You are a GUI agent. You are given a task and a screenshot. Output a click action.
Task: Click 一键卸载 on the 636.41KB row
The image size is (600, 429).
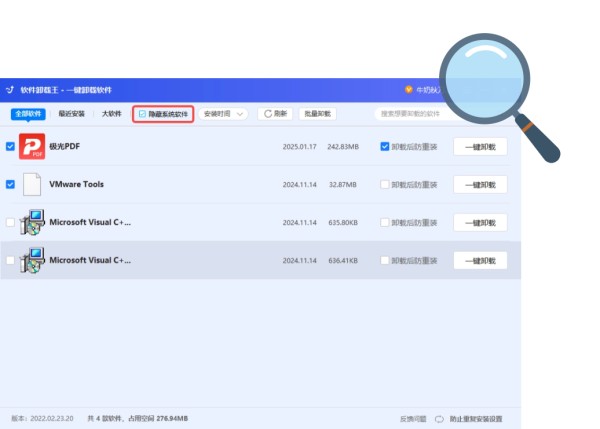[480, 260]
